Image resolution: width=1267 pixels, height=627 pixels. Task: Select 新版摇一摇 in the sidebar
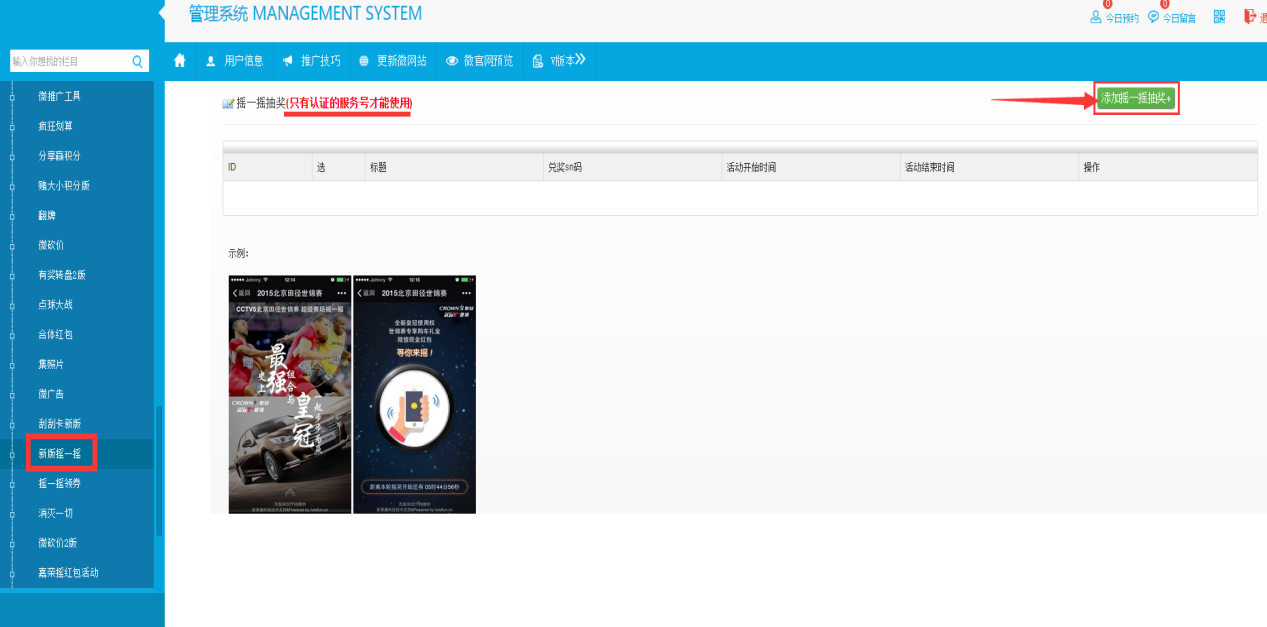60,453
